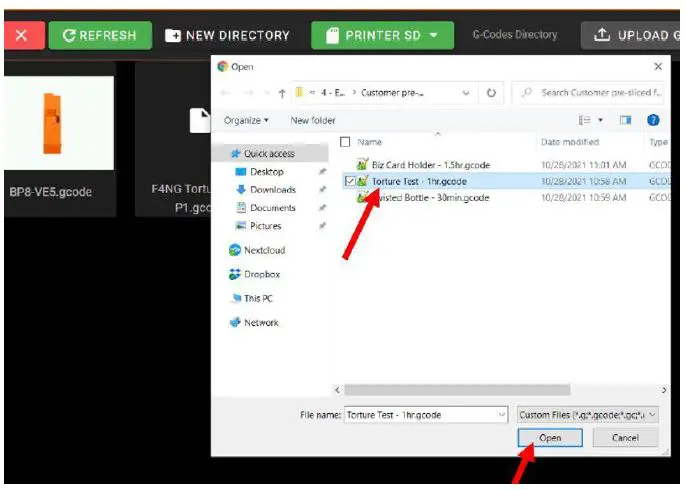Open the view options dropdown arrow
Image resolution: width=686 pixels, height=490 pixels.
600,120
